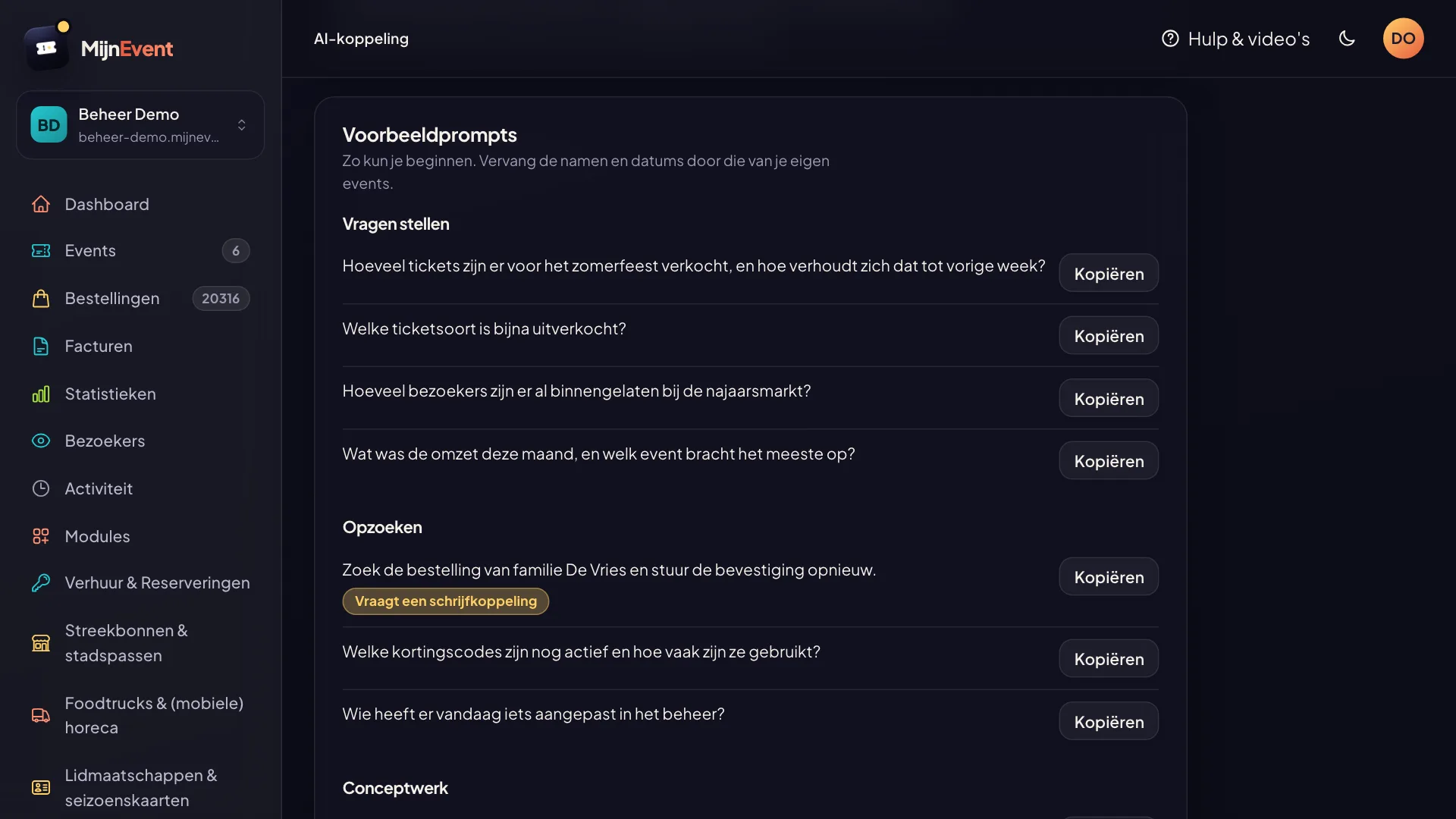Image resolution: width=1456 pixels, height=819 pixels.
Task: Click the Statistieken bar chart icon
Action: coord(41,394)
